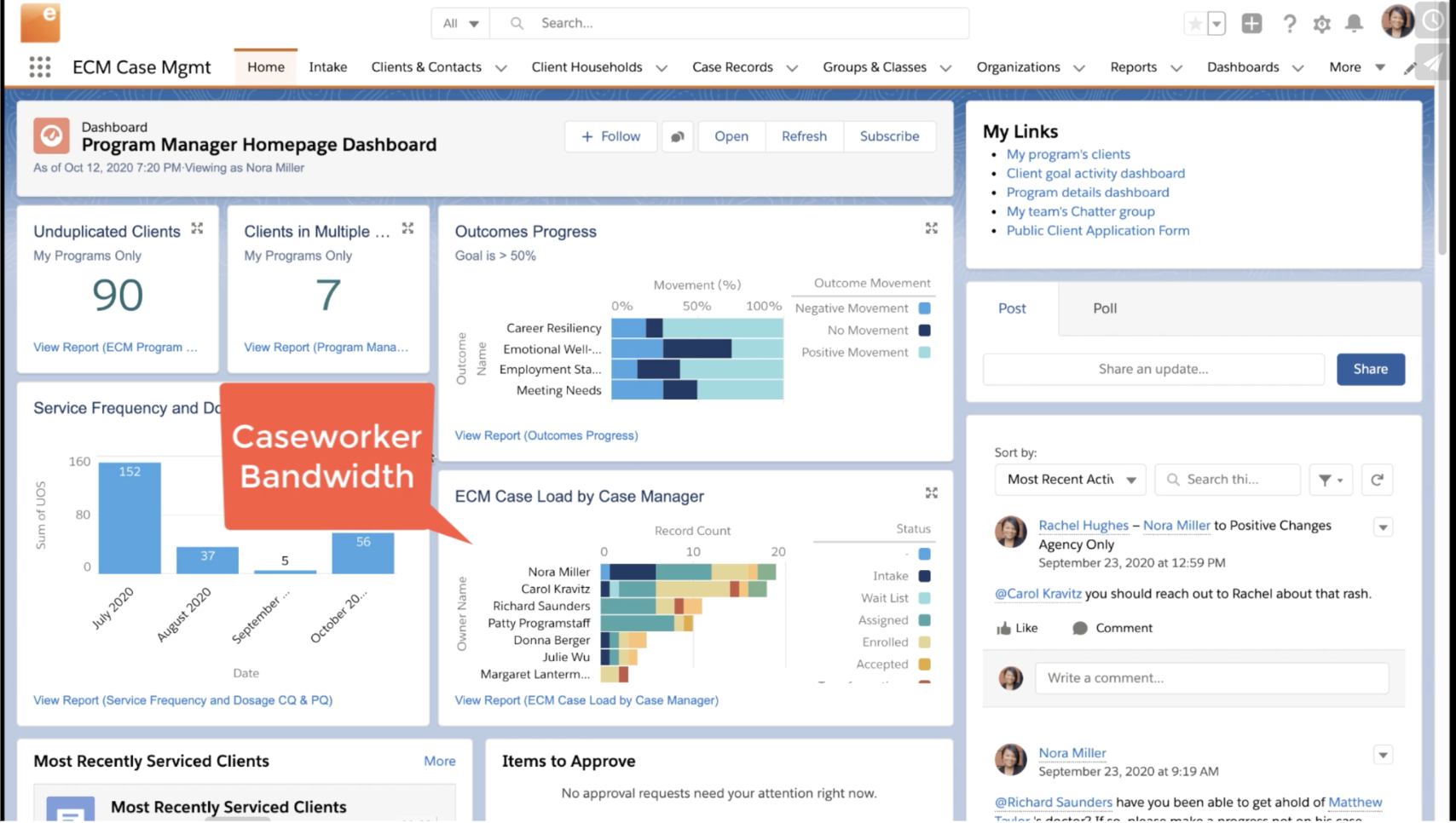Click the global Search field
The image size is (1456, 823).
click(x=730, y=24)
